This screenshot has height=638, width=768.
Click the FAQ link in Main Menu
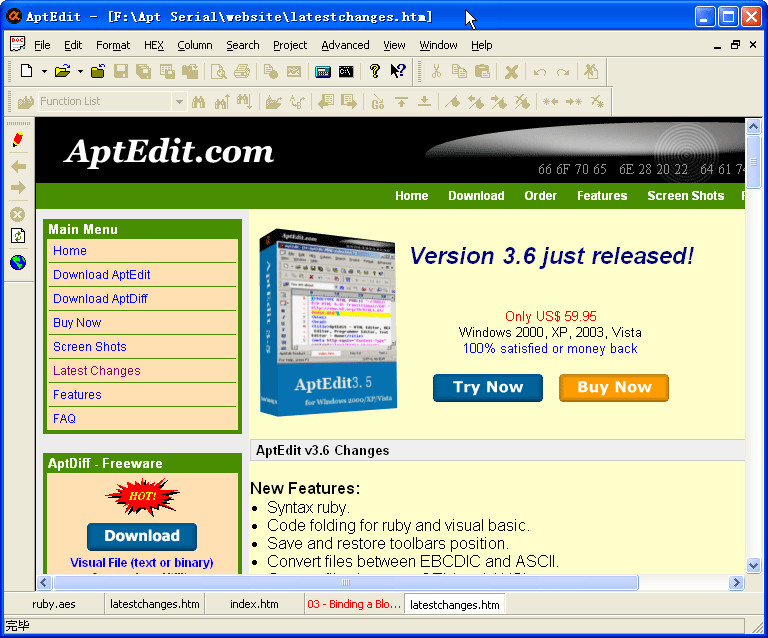point(64,419)
